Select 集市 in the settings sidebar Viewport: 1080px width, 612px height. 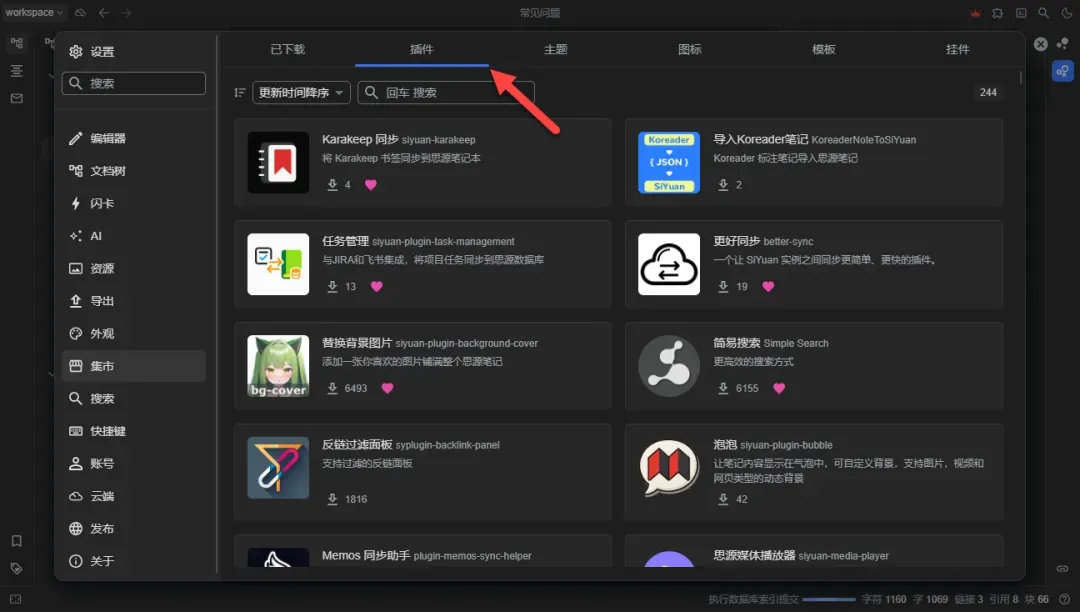click(134, 366)
